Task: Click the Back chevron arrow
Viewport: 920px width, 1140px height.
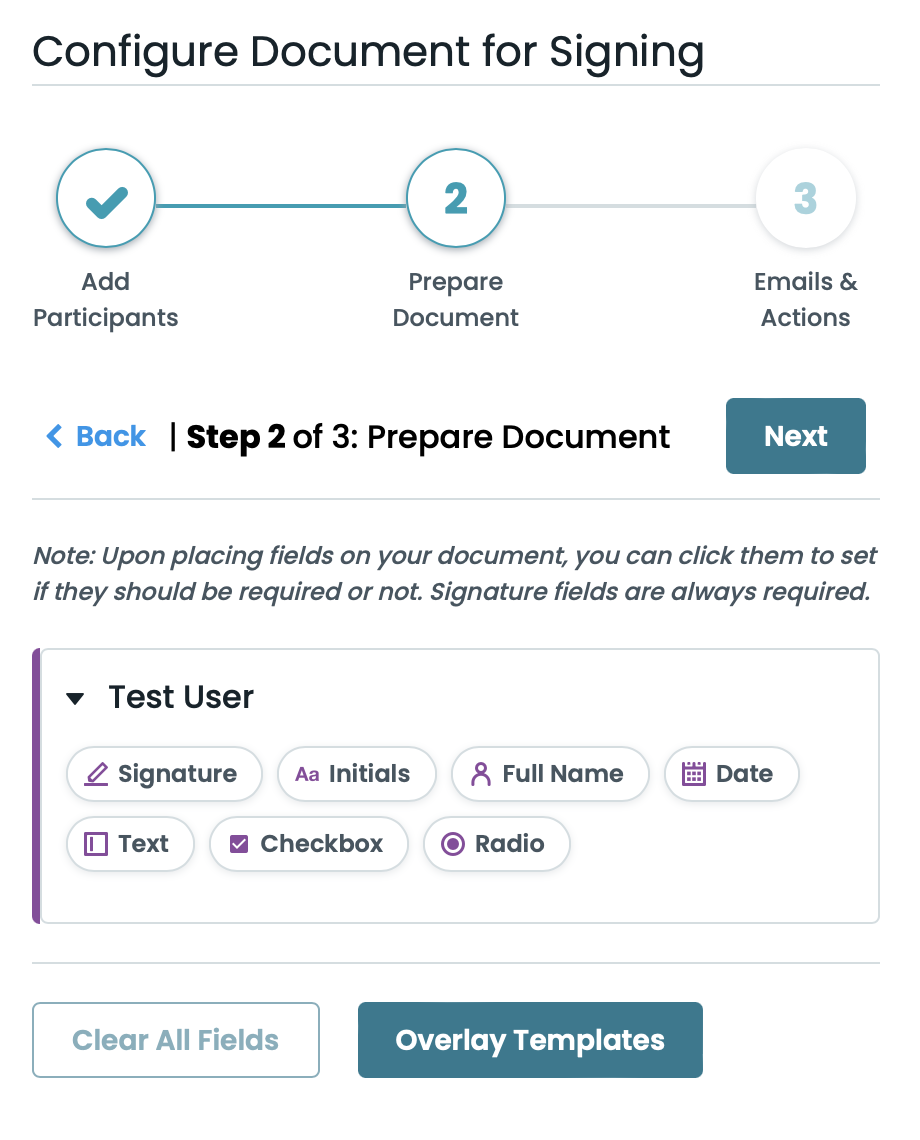Action: point(55,436)
